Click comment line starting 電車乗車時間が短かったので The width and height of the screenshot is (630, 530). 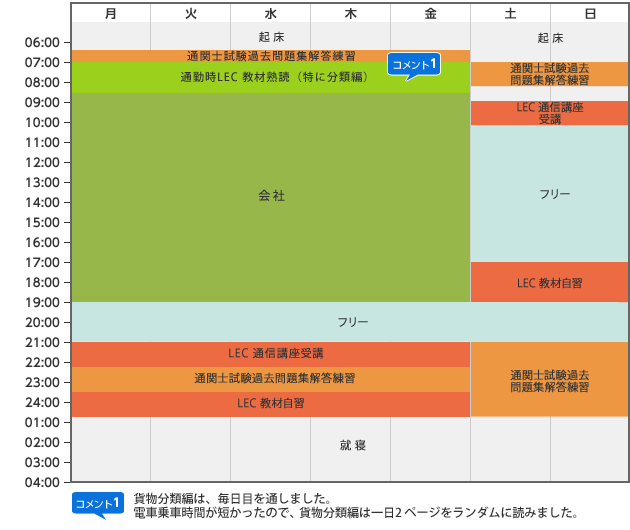356,512
